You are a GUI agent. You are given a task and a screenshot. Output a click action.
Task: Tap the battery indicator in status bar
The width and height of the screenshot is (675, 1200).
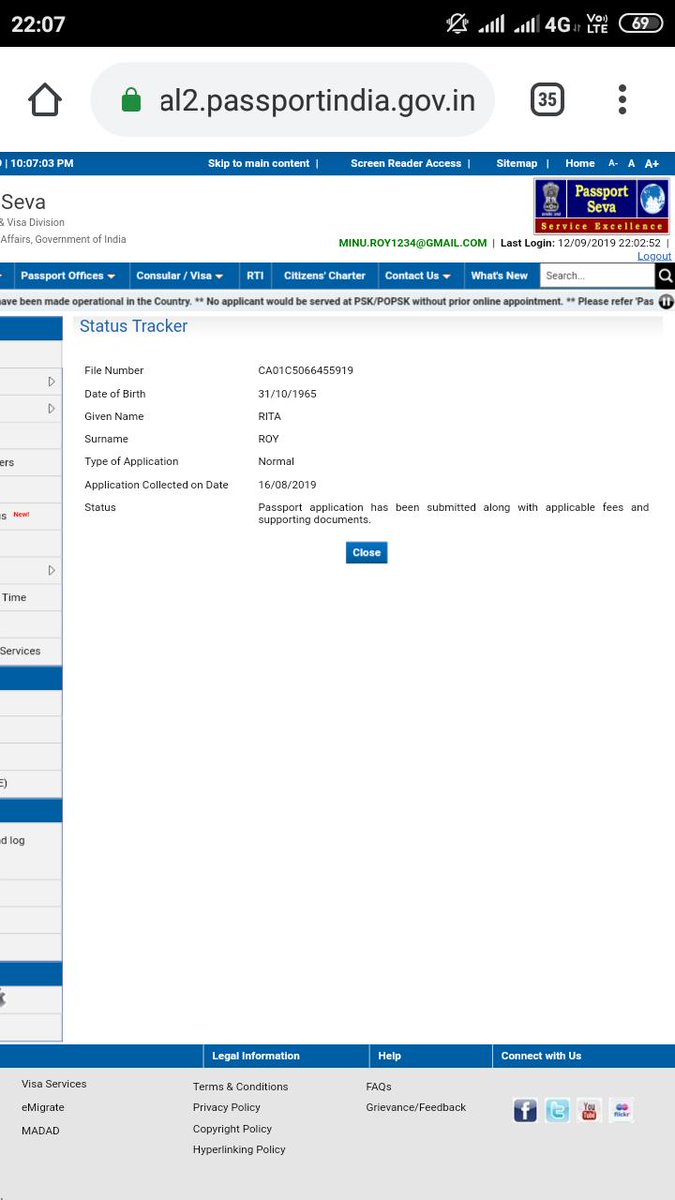coord(641,23)
